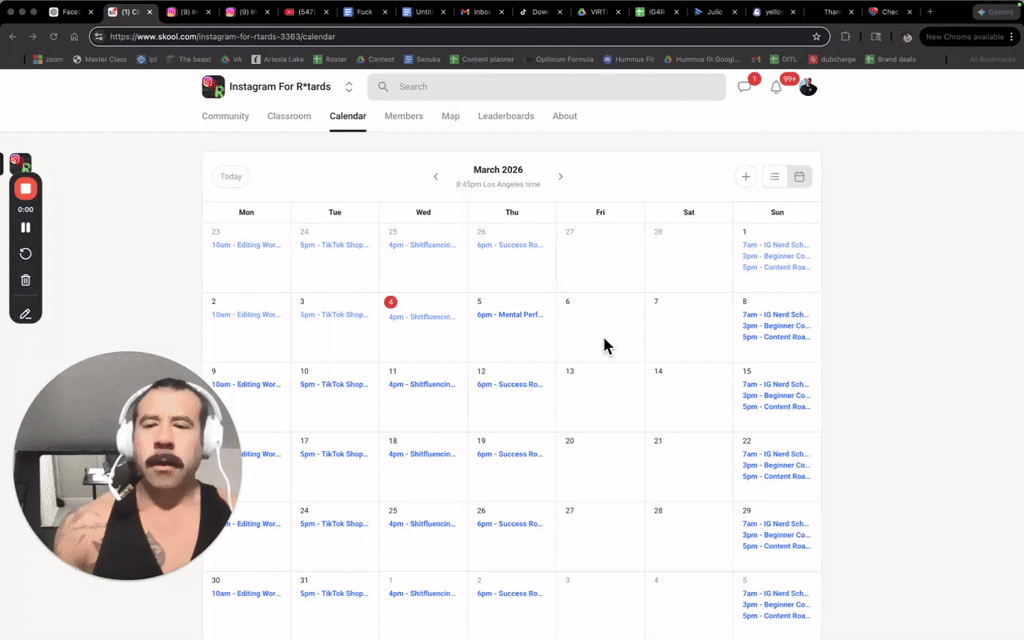Delete the current recording
Screen dimensions: 1024x640
25,281
